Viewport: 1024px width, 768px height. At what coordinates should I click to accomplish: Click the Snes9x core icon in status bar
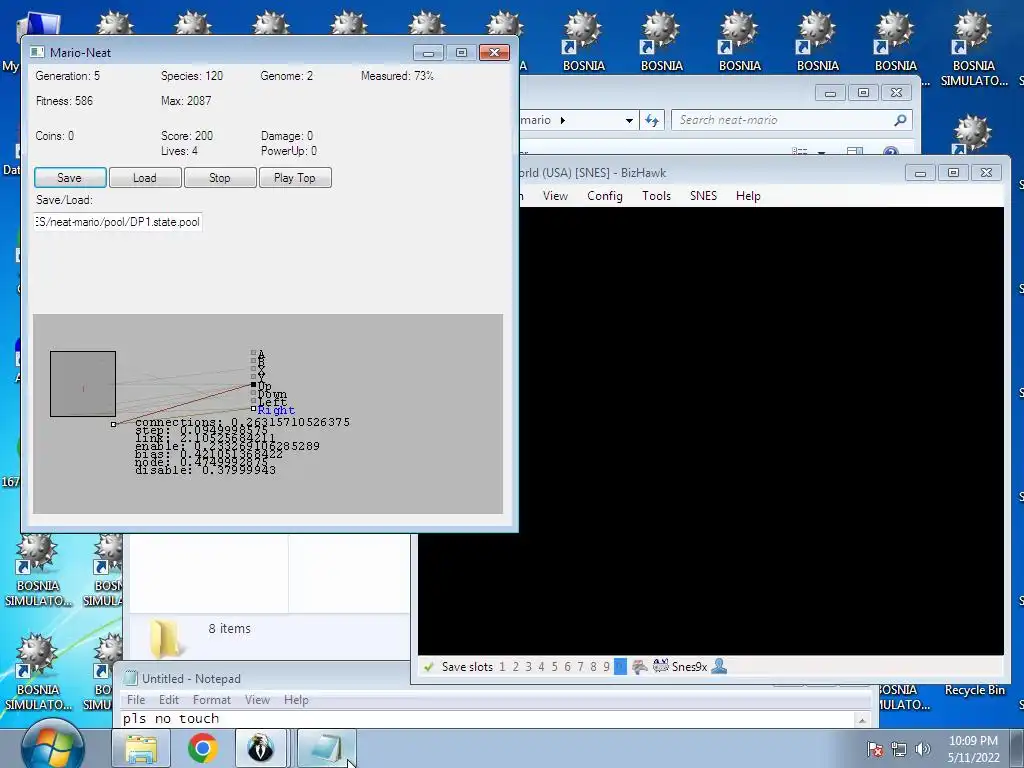(x=661, y=667)
